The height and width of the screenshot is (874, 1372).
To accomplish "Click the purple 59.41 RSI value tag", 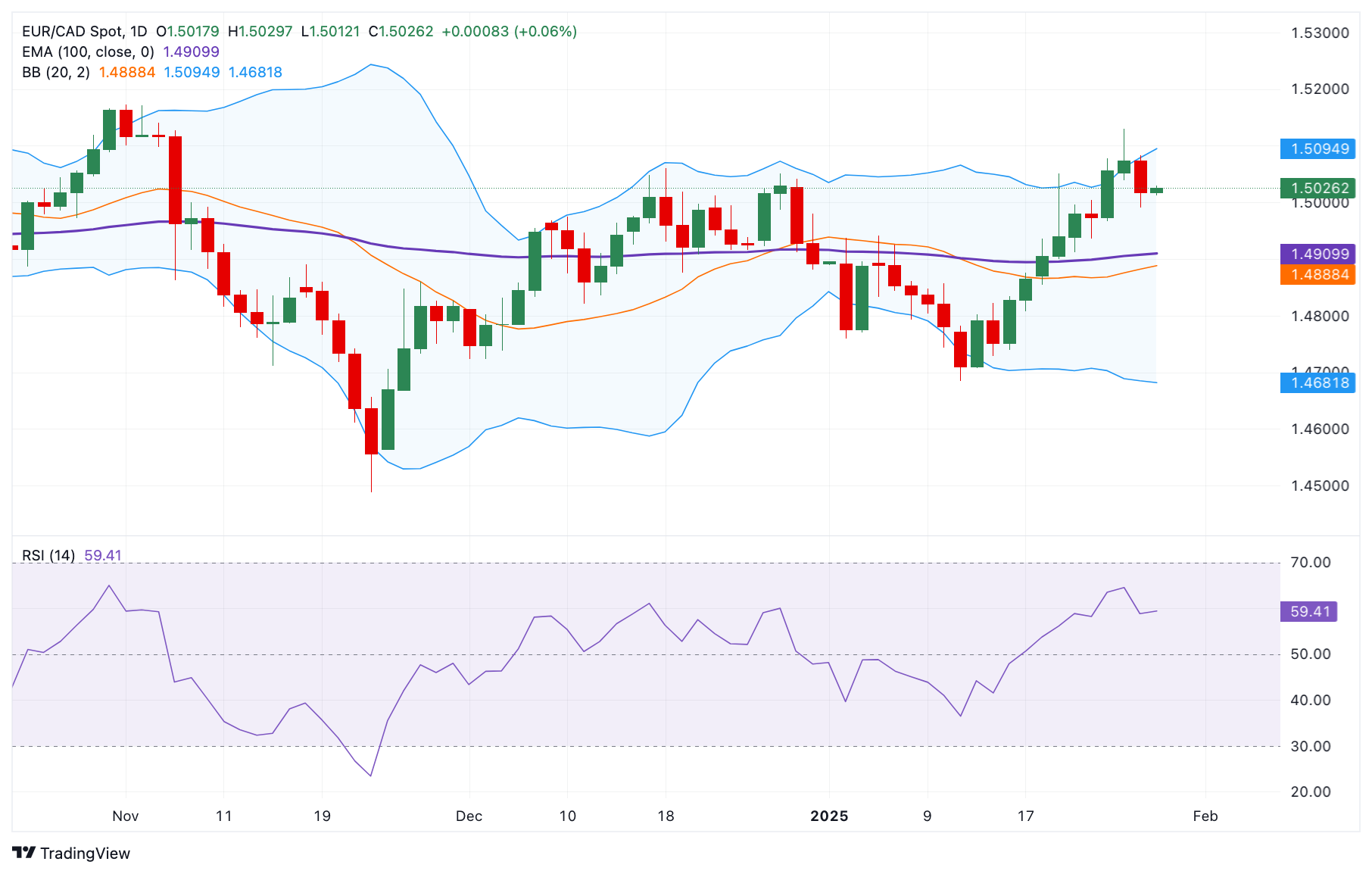I will pos(1308,612).
